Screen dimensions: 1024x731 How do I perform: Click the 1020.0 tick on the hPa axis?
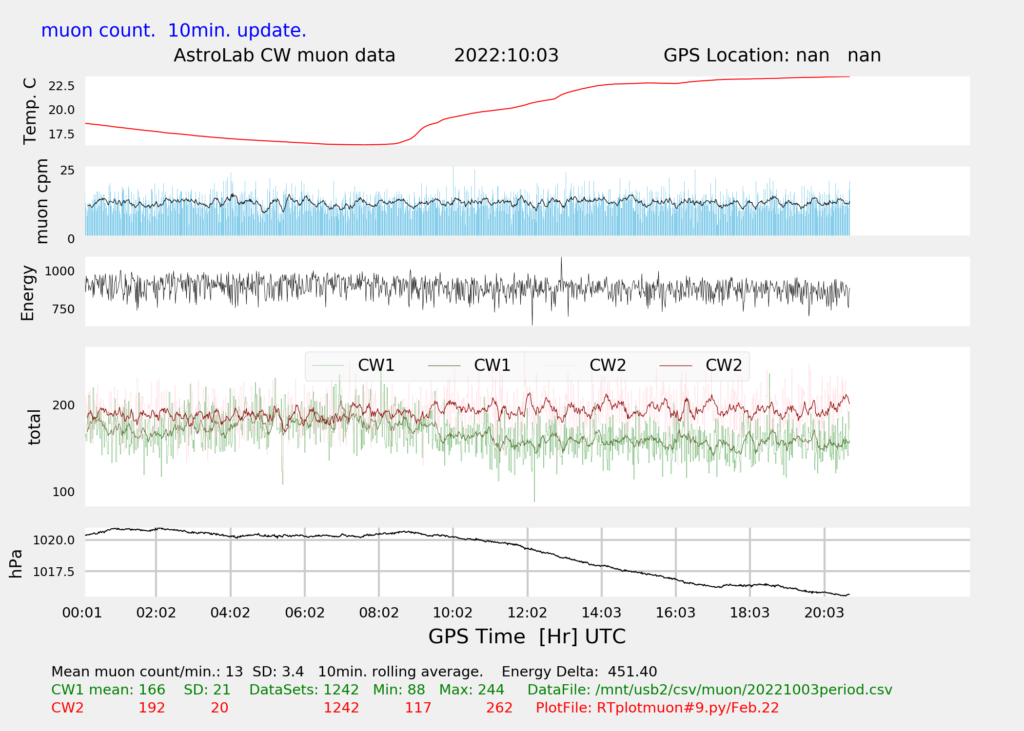(55, 540)
